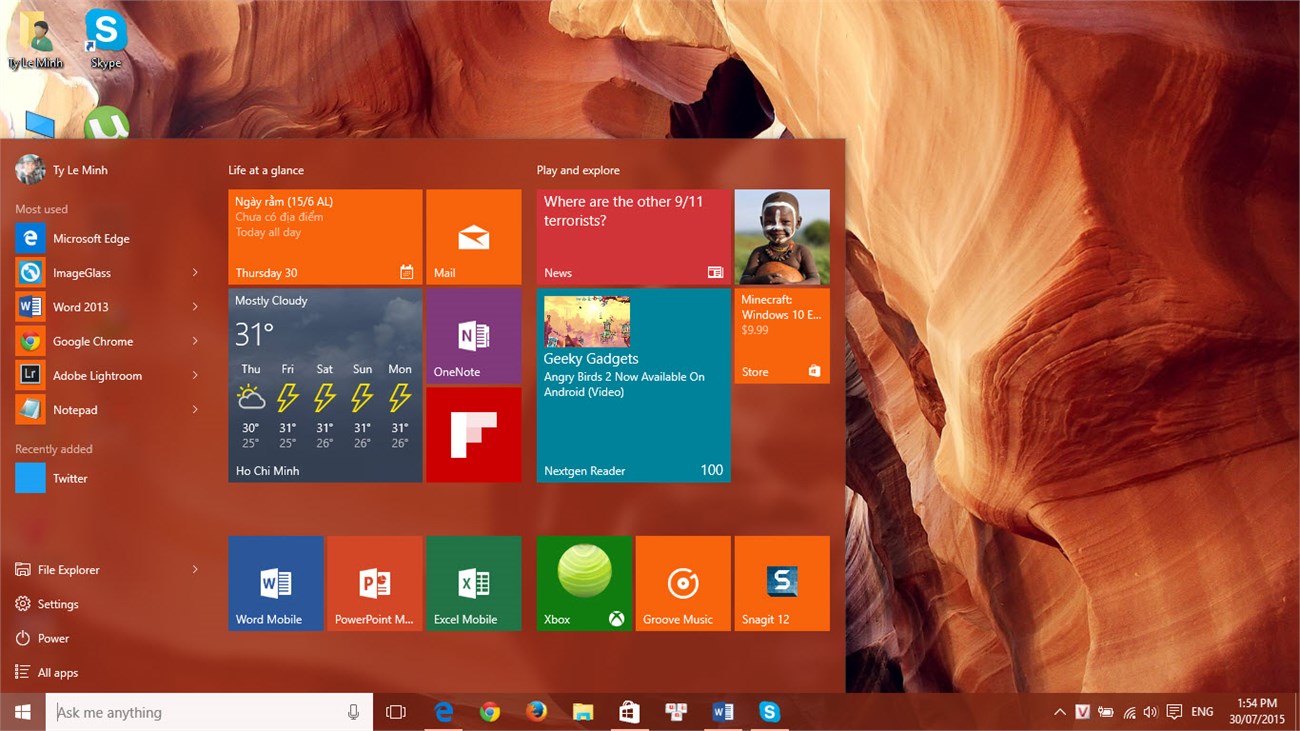This screenshot has width=1300, height=731.
Task: Expand ImageGlass jump list arrow
Action: pyautogui.click(x=195, y=272)
